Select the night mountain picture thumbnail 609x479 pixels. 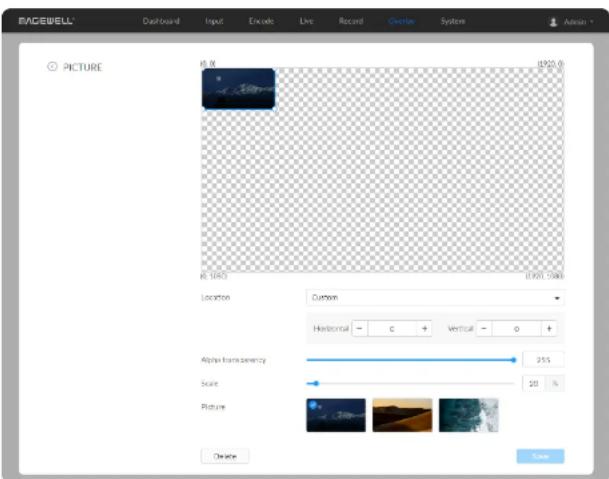pos(336,415)
